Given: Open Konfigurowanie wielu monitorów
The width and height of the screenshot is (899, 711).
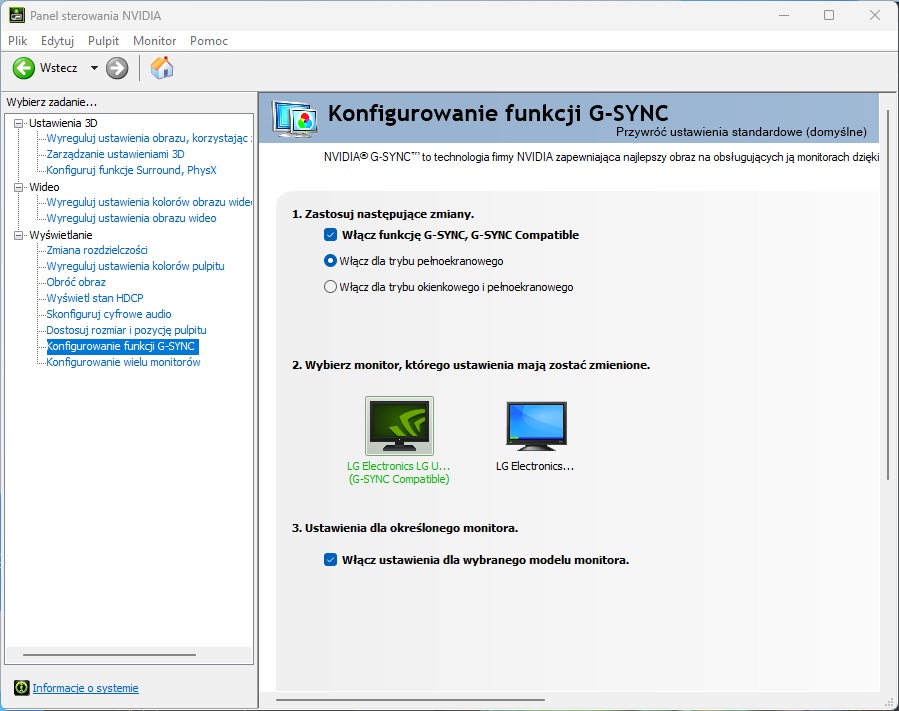Looking at the screenshot, I should point(123,362).
